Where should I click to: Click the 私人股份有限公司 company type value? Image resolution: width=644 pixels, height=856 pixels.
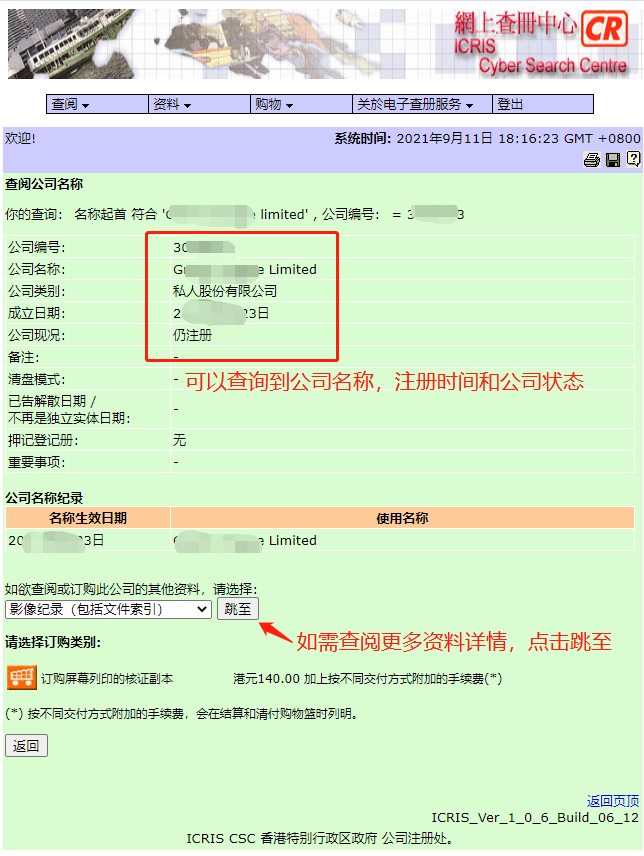click(x=225, y=291)
